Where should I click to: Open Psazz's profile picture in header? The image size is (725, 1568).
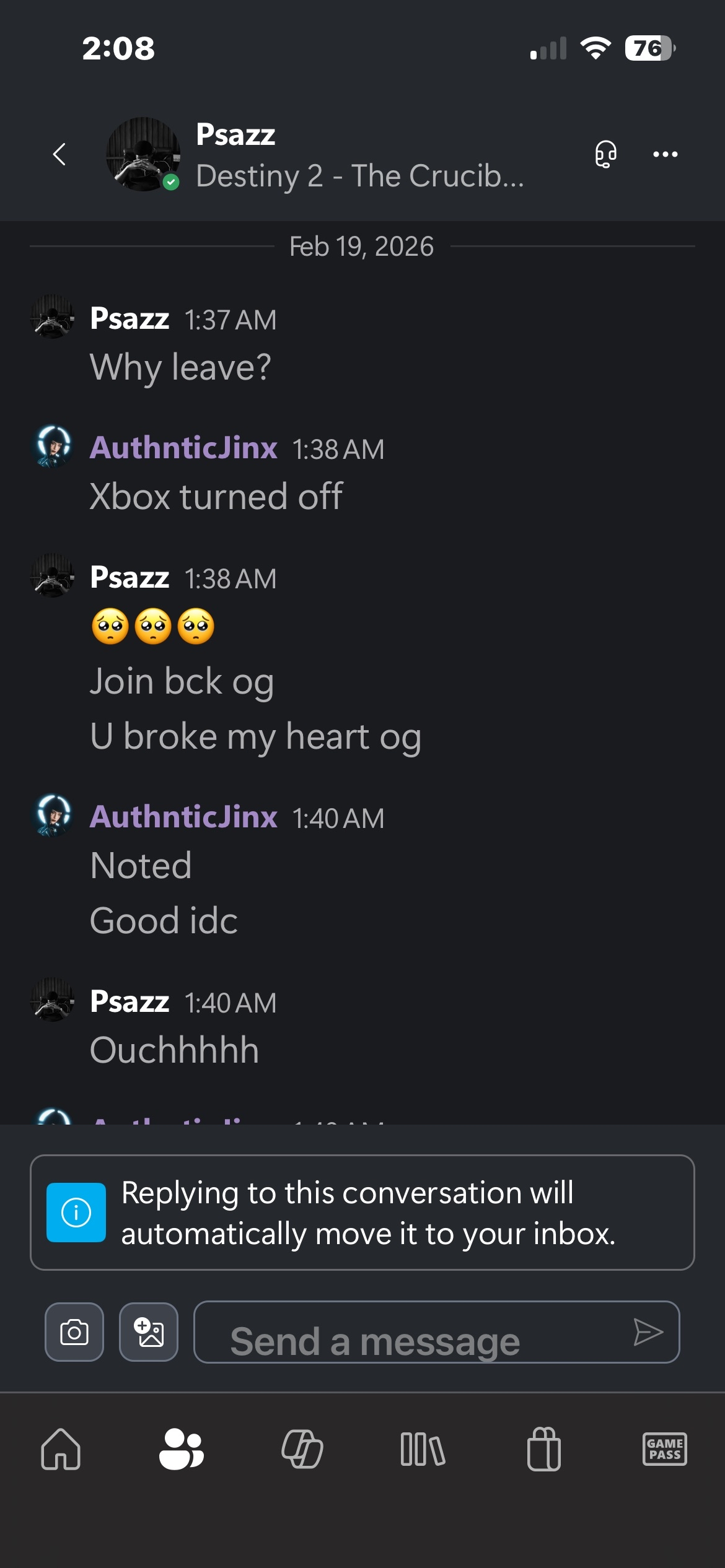[x=143, y=154]
